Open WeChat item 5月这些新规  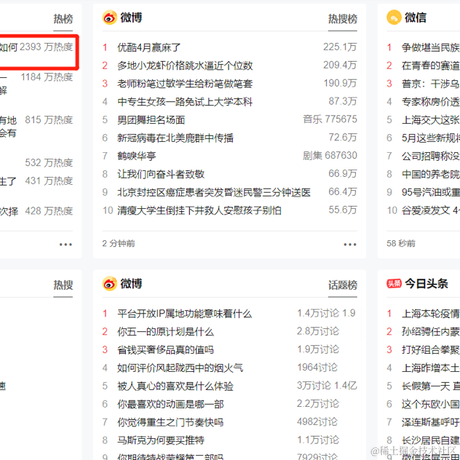tap(431, 138)
